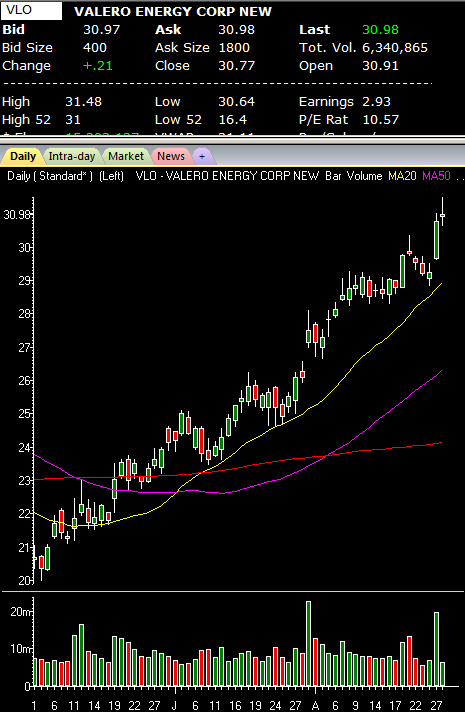Click the Bid Size value 400
The height and width of the screenshot is (712, 465).
95,48
